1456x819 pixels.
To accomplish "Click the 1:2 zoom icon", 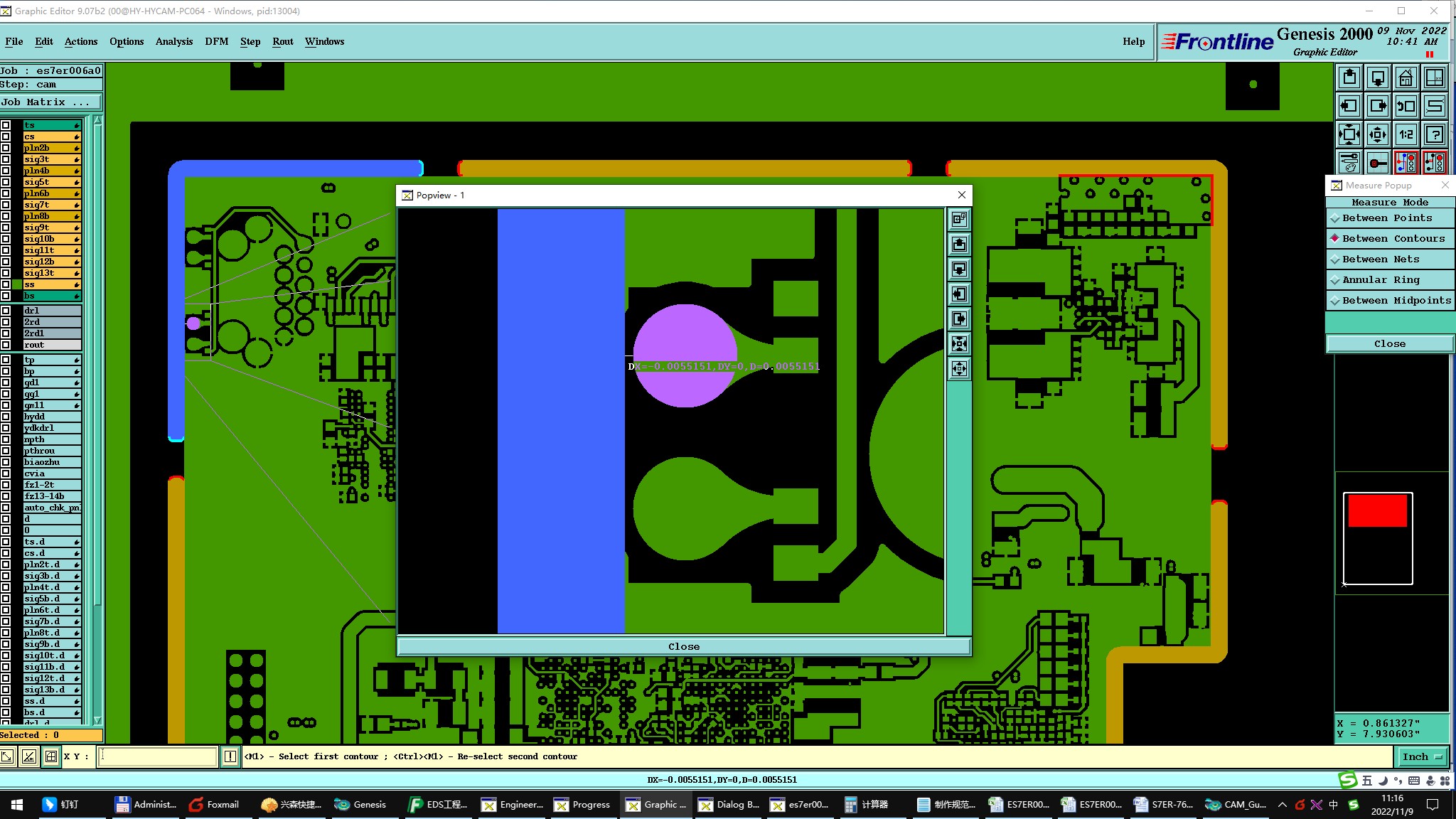I will click(1406, 134).
